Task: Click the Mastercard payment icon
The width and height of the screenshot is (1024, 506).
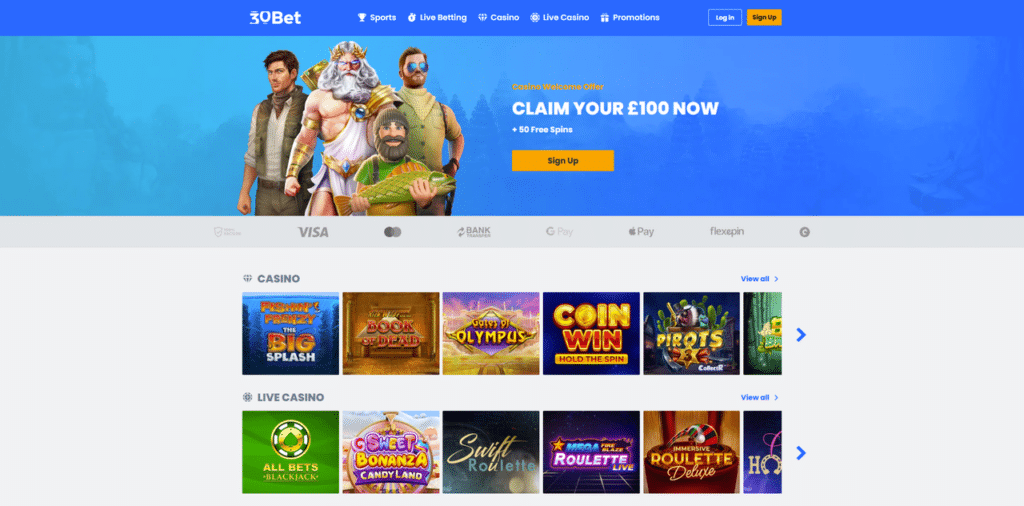Action: [392, 232]
